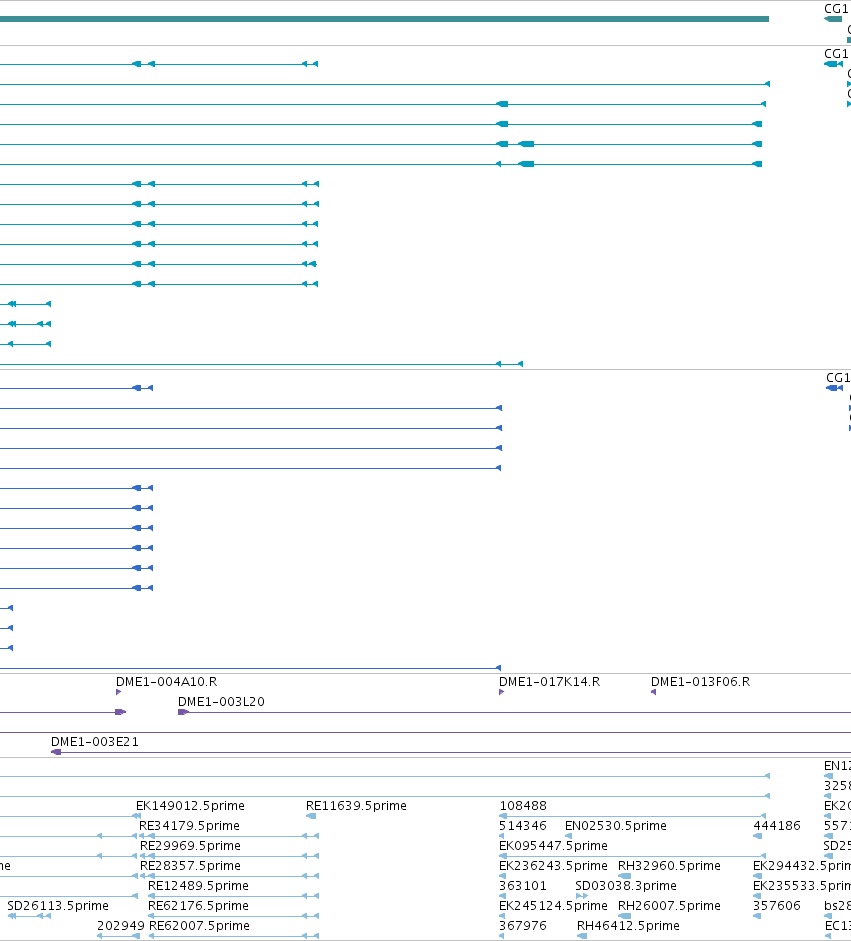Click the 514346 feature label
The image size is (851, 941).
point(523,826)
